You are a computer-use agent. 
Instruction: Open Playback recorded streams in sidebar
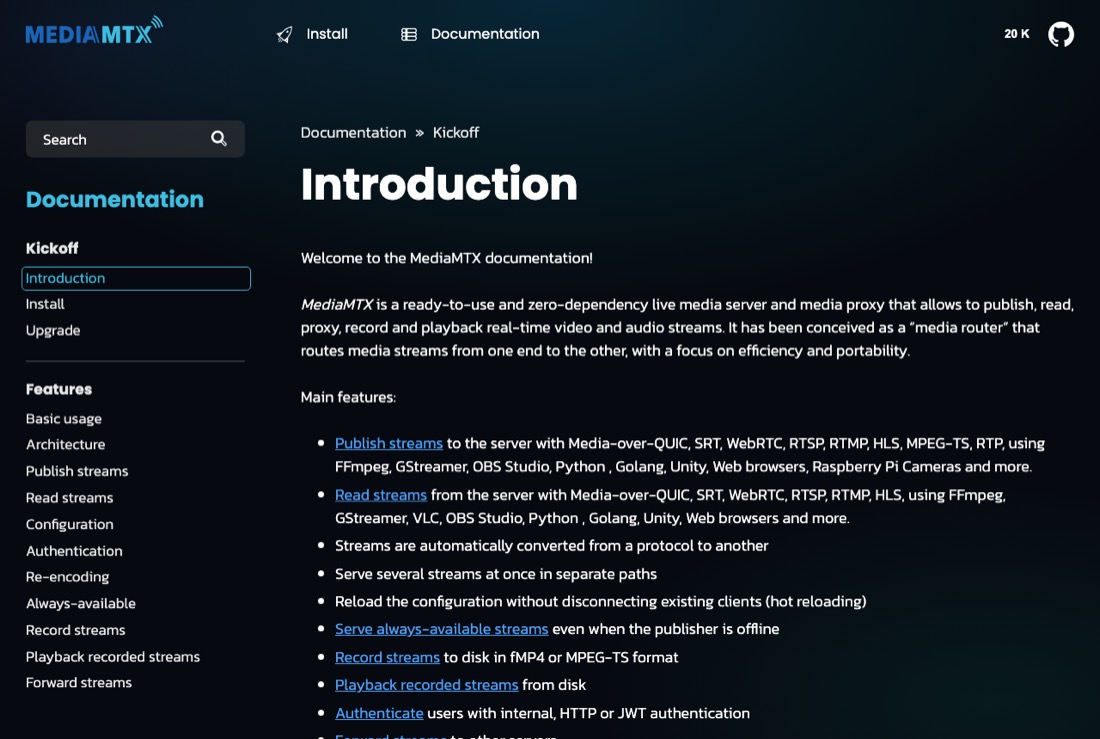tap(113, 657)
